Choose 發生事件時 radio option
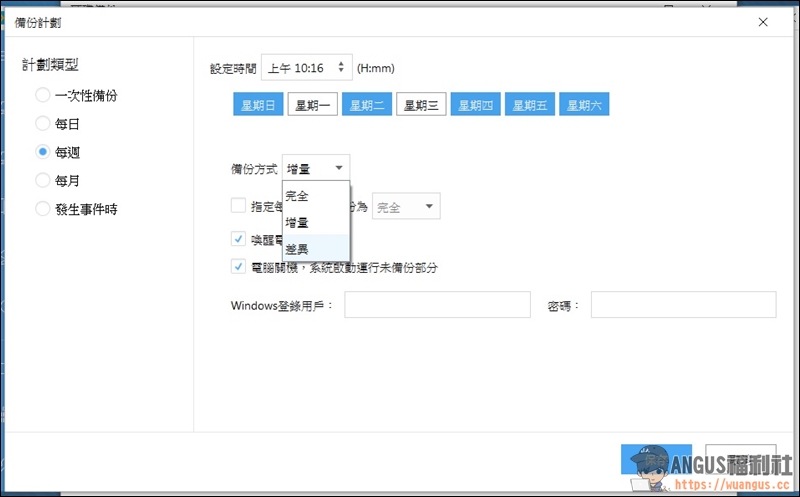 pos(42,209)
